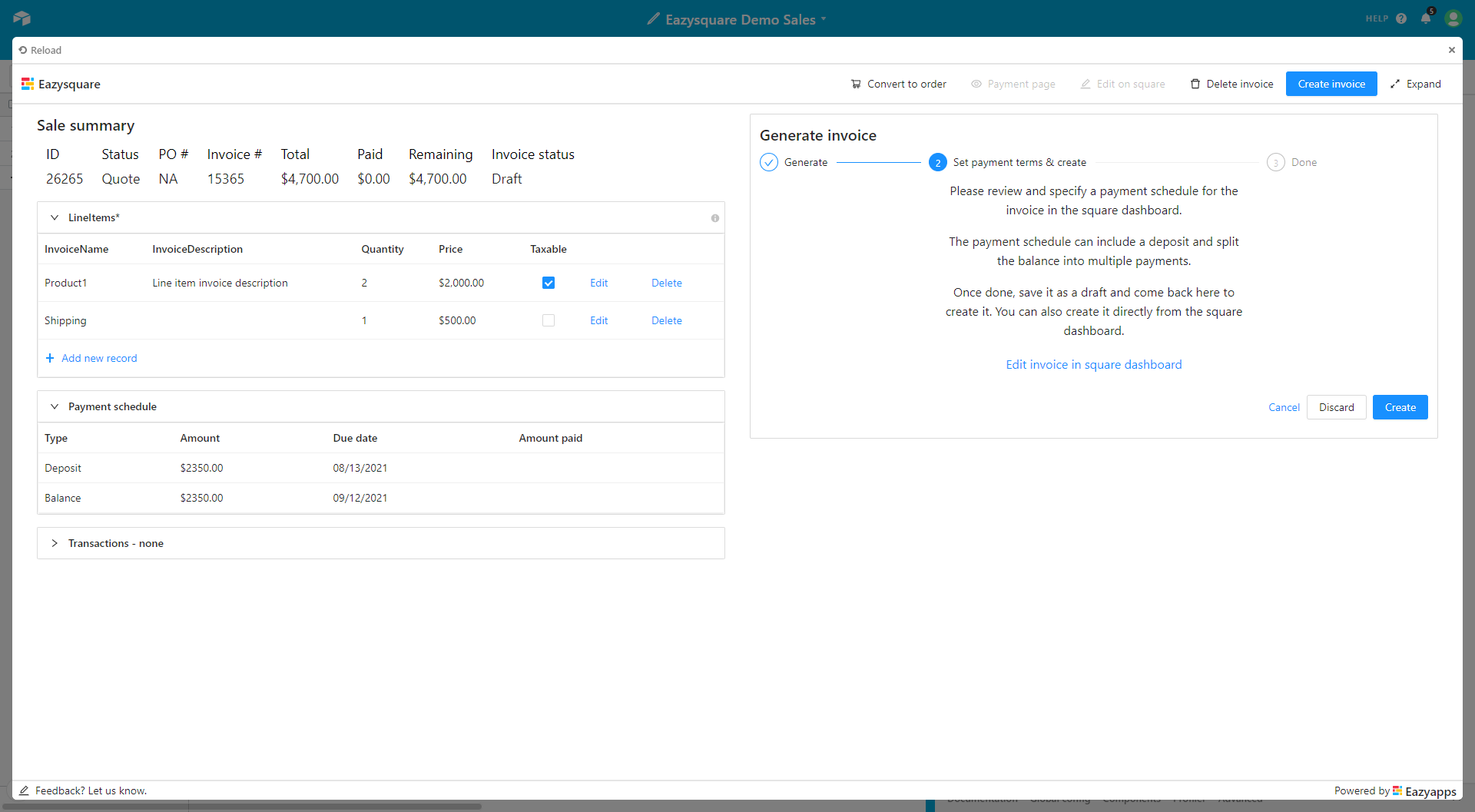Click the Product1 invoice name cell
This screenshot has width=1475, height=812.
click(x=66, y=283)
